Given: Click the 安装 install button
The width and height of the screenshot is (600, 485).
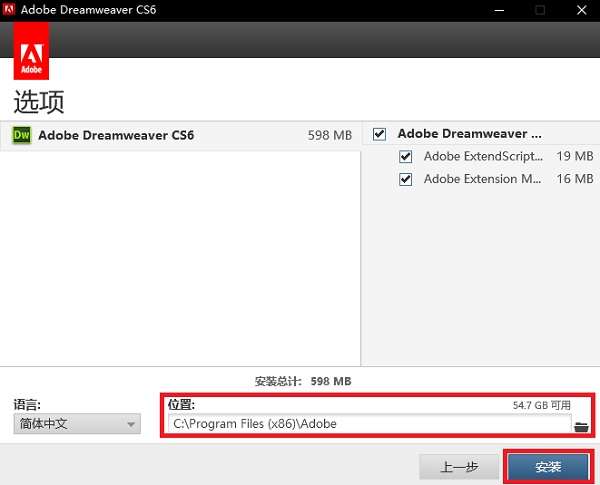Looking at the screenshot, I should point(548,467).
